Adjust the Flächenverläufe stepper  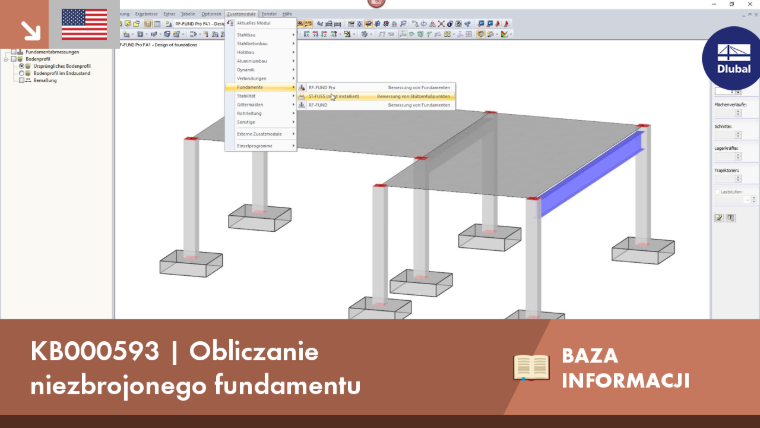[738, 113]
